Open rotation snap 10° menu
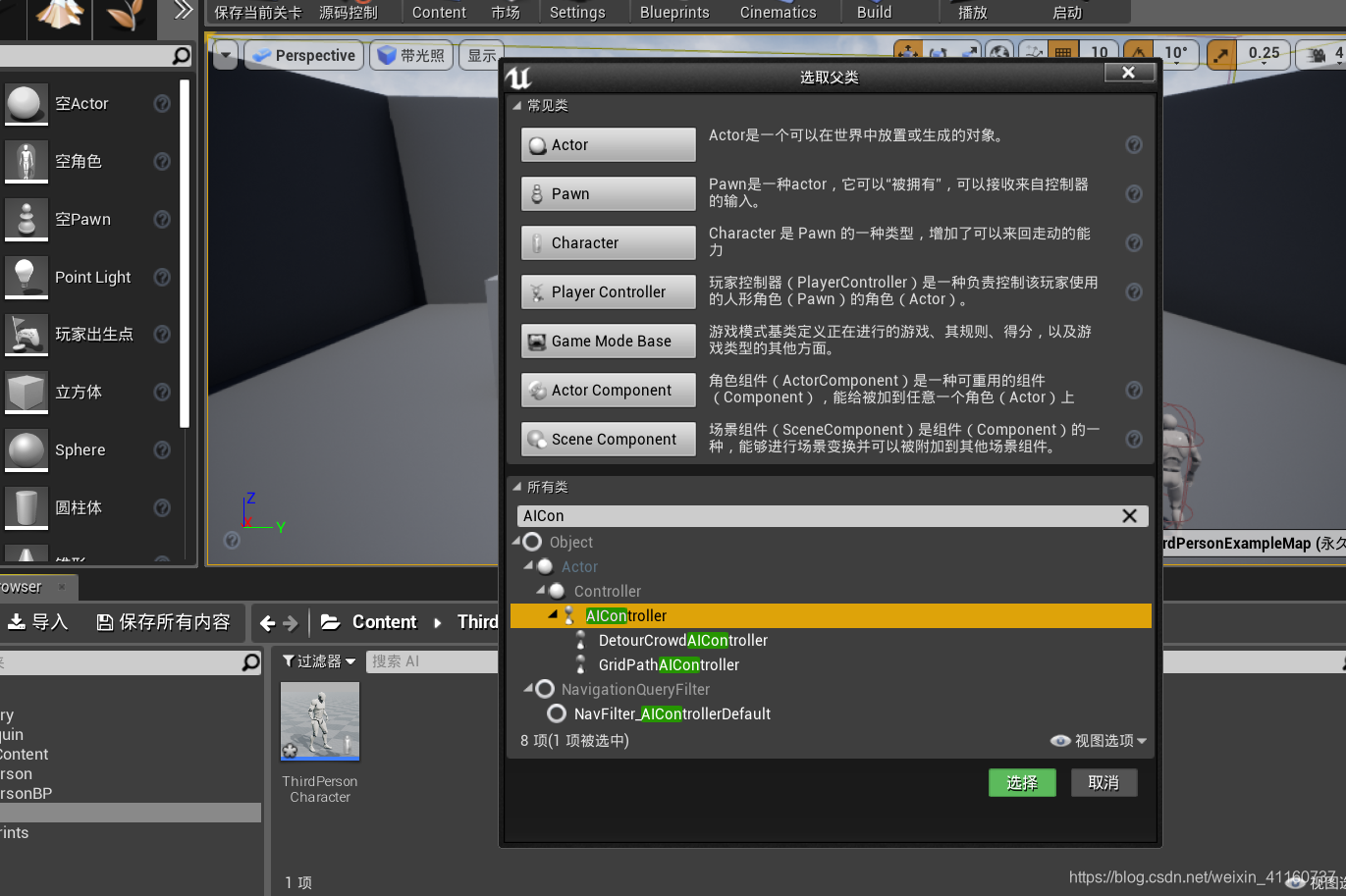The image size is (1346, 896). (1176, 54)
